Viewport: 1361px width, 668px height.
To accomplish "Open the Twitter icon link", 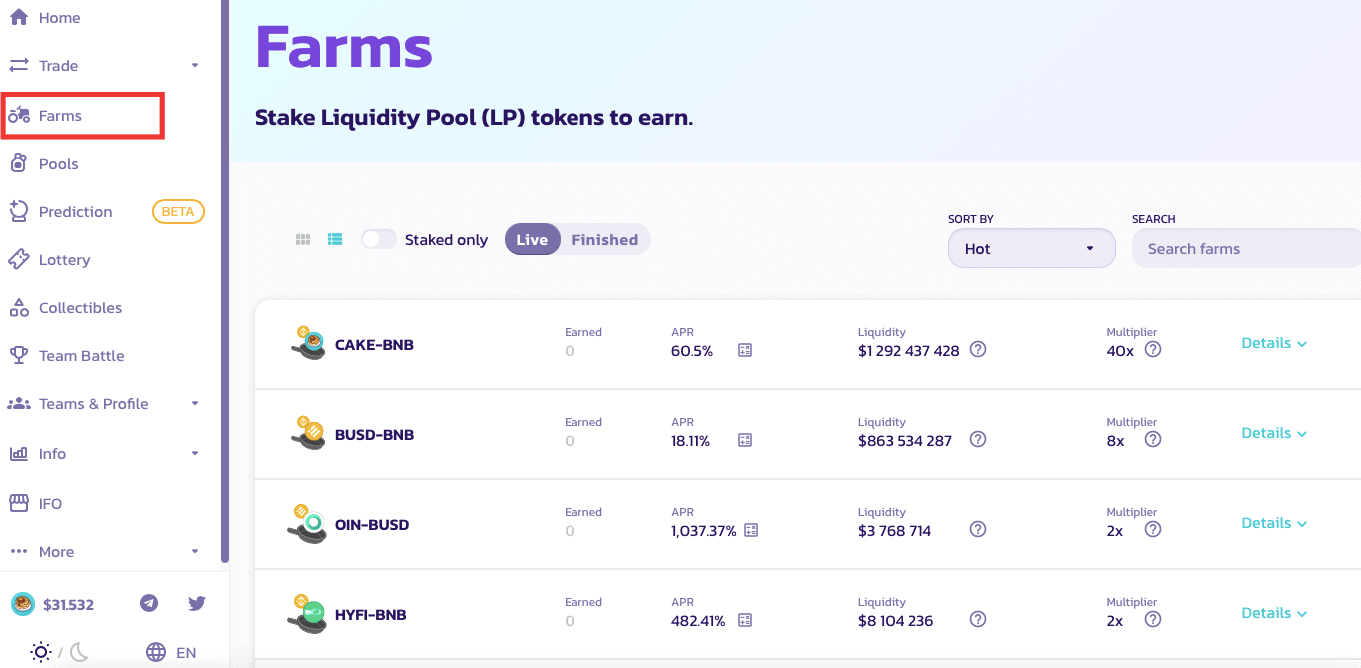I will click(197, 603).
